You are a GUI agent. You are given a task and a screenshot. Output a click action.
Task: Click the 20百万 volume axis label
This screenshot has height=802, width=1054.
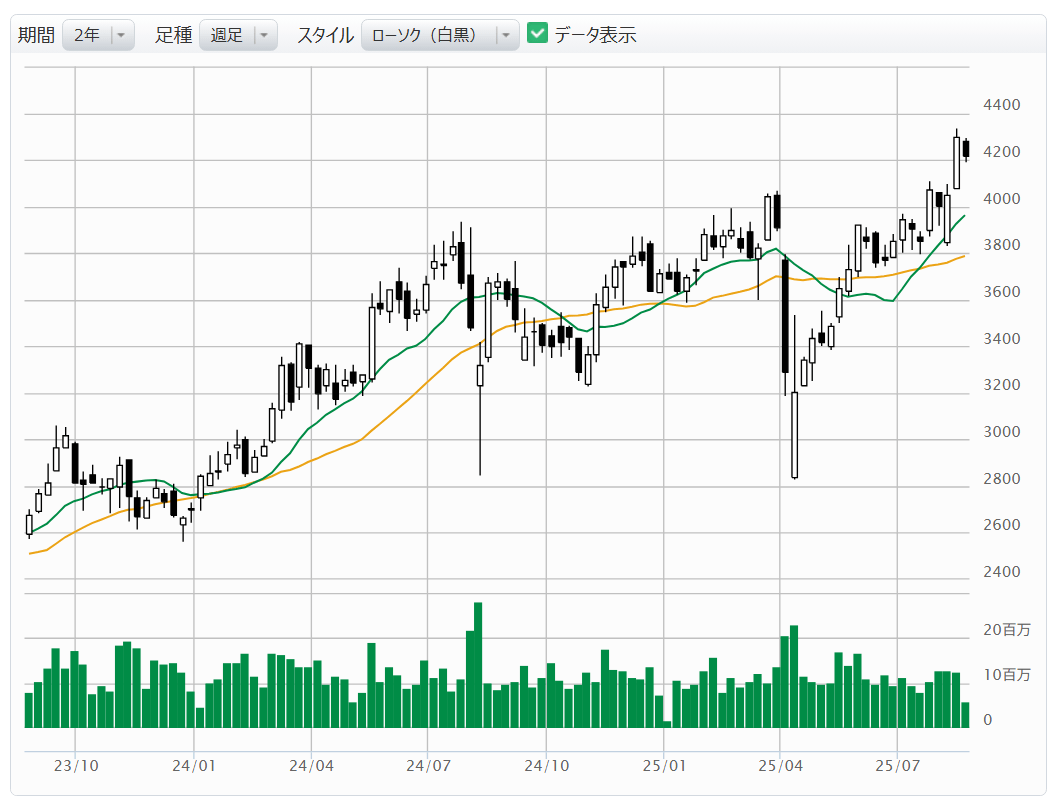click(1005, 630)
